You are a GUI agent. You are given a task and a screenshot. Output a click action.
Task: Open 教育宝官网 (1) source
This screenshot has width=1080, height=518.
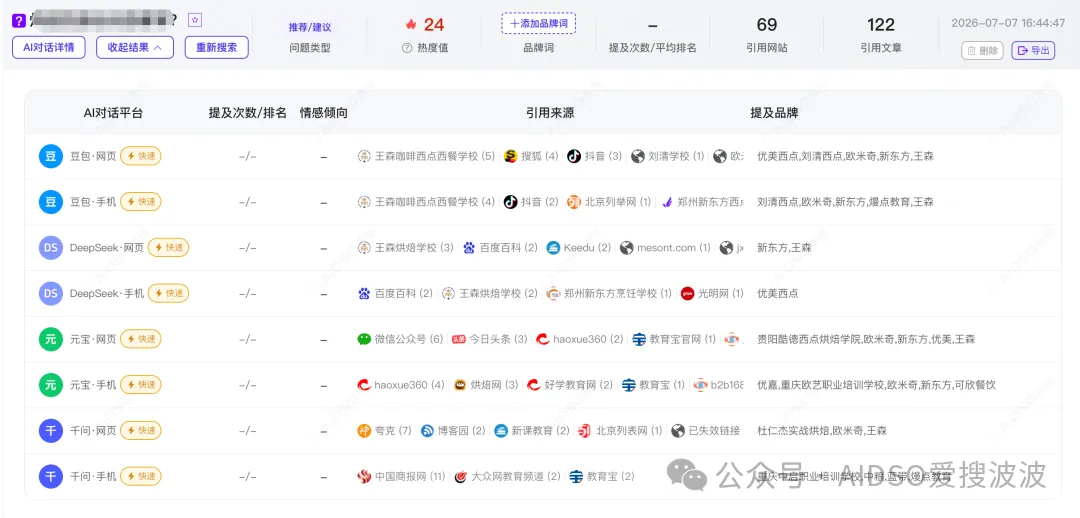point(674,339)
